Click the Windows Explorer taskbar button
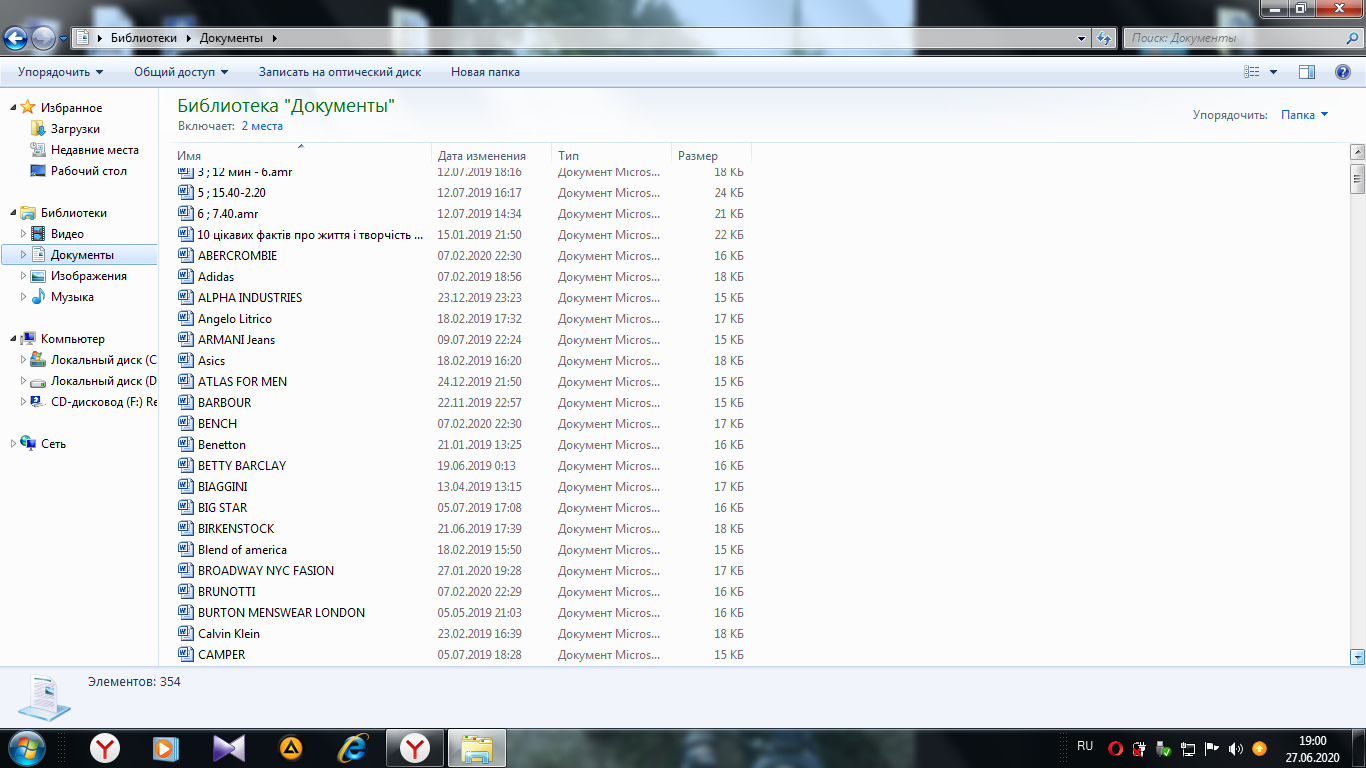This screenshot has height=768, width=1366. tap(477, 748)
